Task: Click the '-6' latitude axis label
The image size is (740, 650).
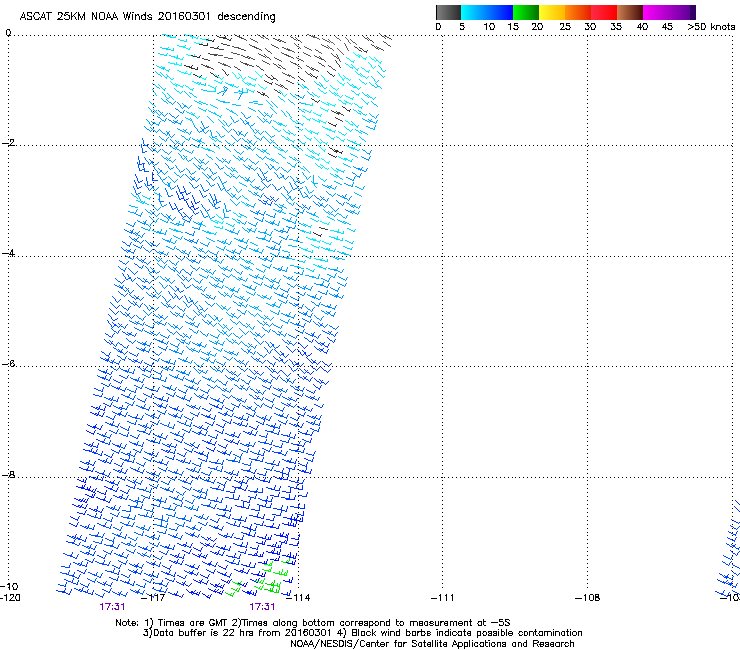Action: point(8,363)
